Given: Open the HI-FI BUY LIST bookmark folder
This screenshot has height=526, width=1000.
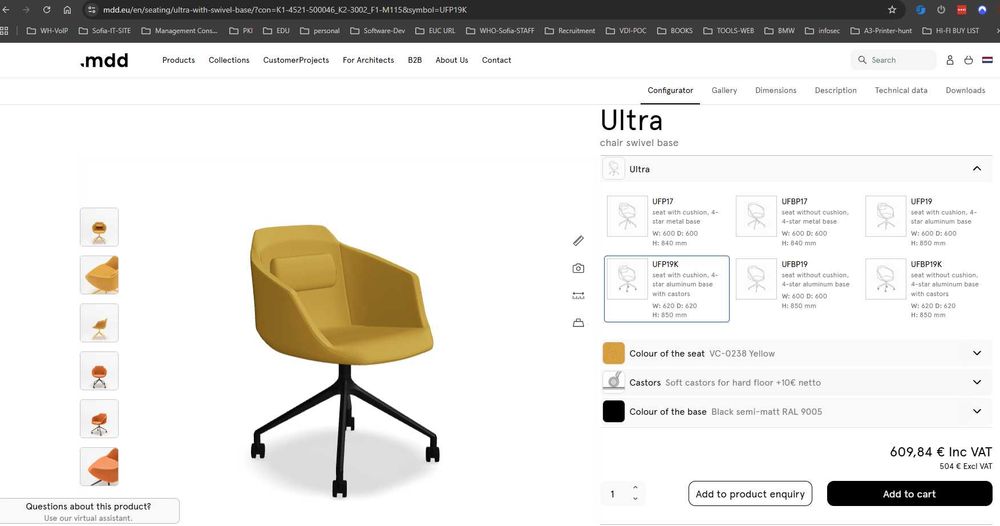Looking at the screenshot, I should click(x=950, y=31).
